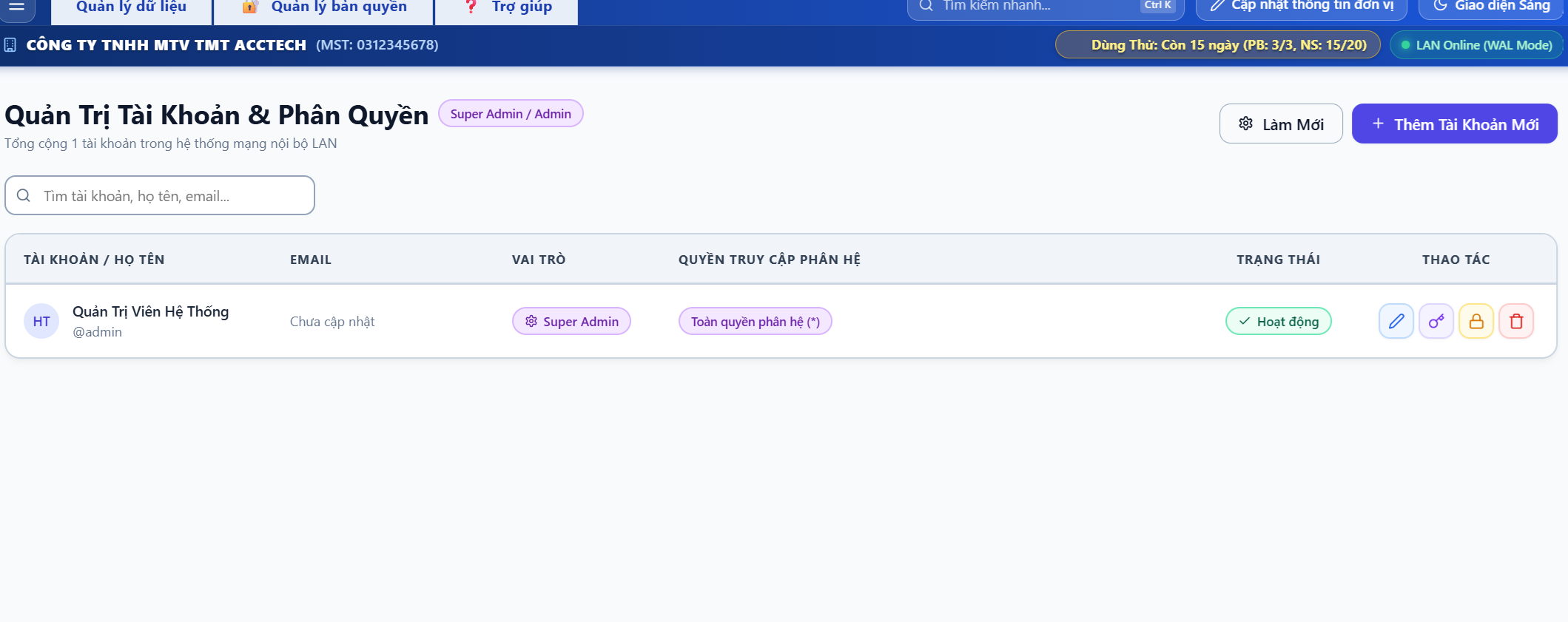Click Thêm Tài Khoản Mới button
The width and height of the screenshot is (1568, 622).
pyautogui.click(x=1455, y=124)
